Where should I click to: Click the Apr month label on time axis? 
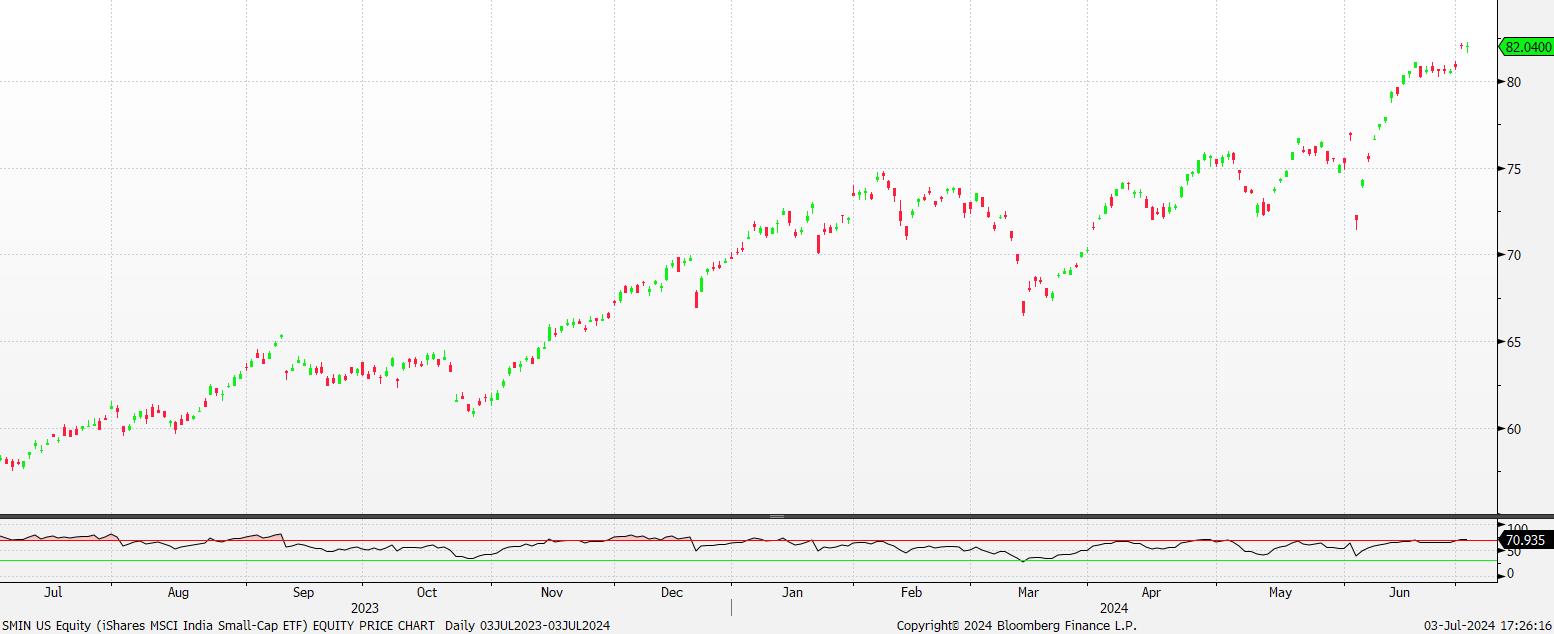[x=1151, y=592]
